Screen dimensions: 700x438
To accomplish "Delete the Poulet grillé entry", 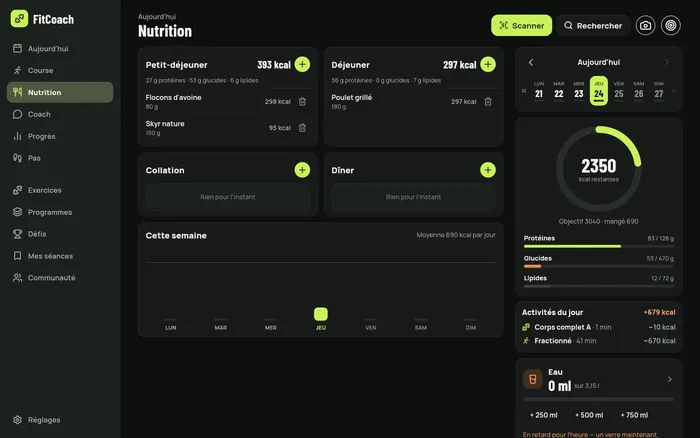I will click(488, 102).
